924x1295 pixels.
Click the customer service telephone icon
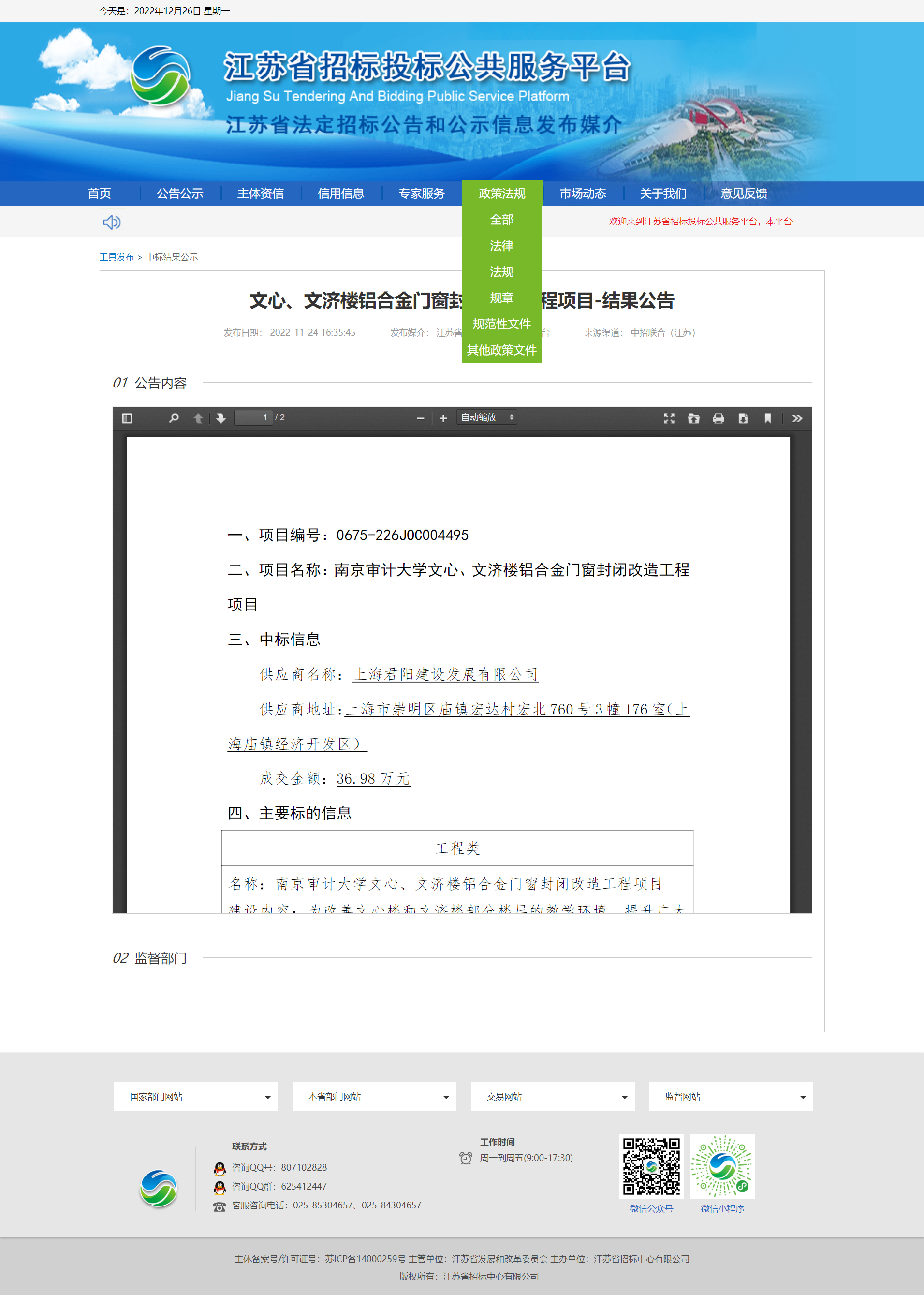coord(220,1207)
